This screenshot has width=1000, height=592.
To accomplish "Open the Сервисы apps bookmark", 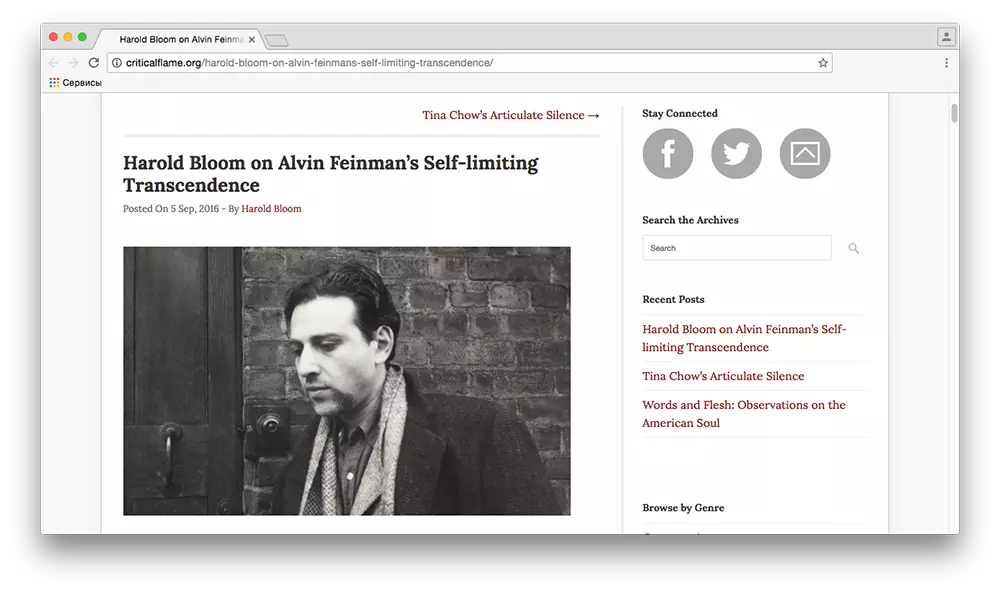I will click(x=76, y=83).
